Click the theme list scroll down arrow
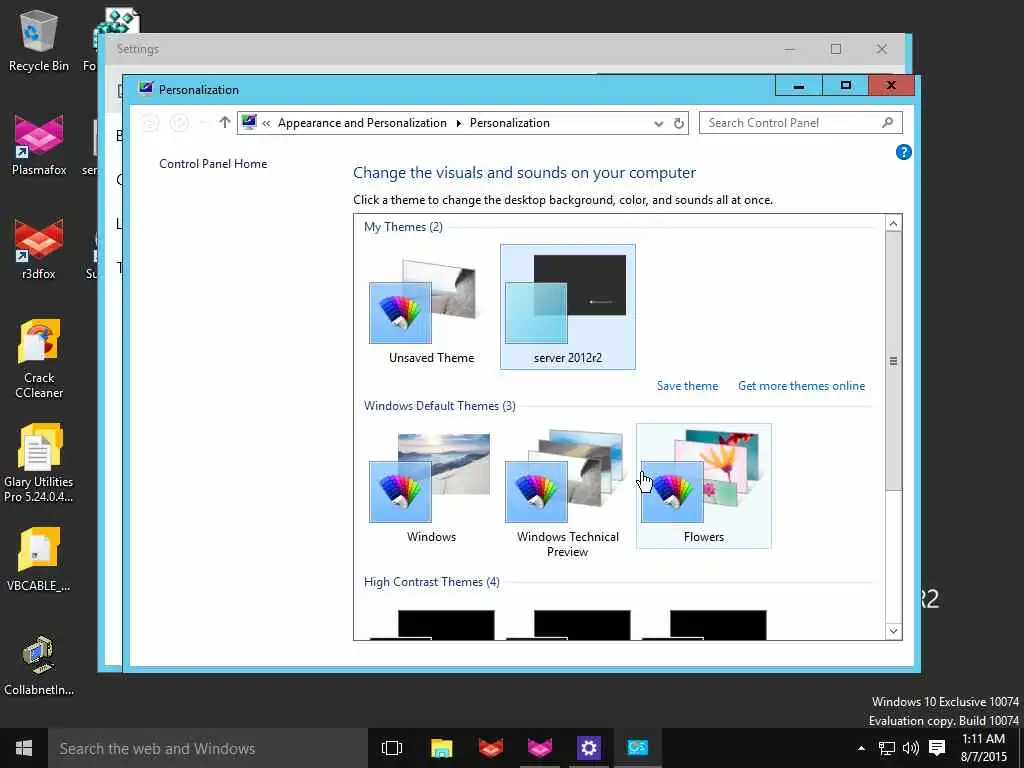 tap(893, 631)
